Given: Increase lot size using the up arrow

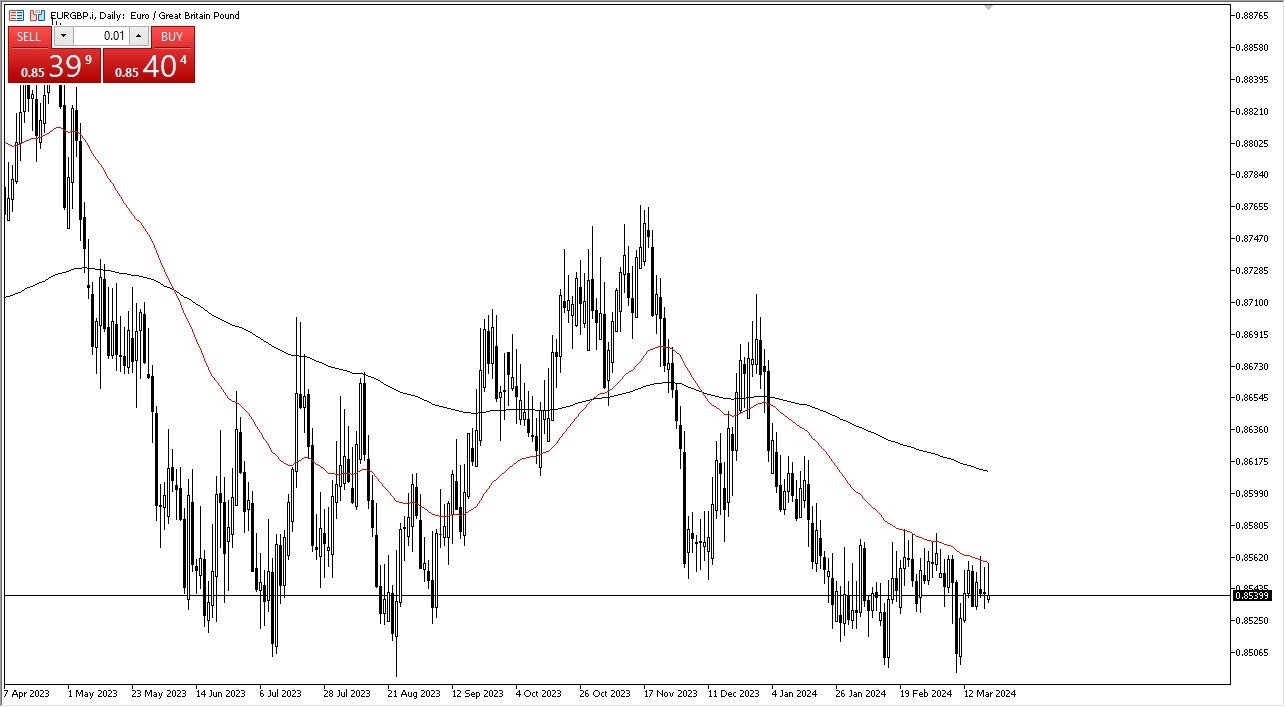Looking at the screenshot, I should (138, 35).
